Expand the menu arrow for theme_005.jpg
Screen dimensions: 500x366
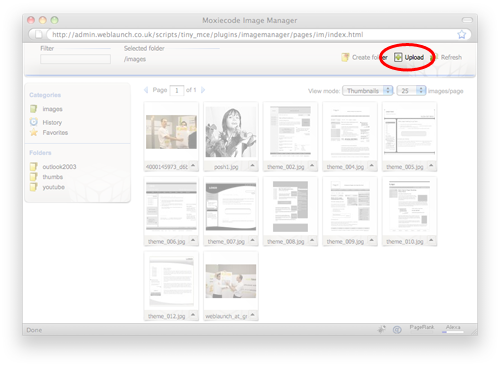(431, 166)
